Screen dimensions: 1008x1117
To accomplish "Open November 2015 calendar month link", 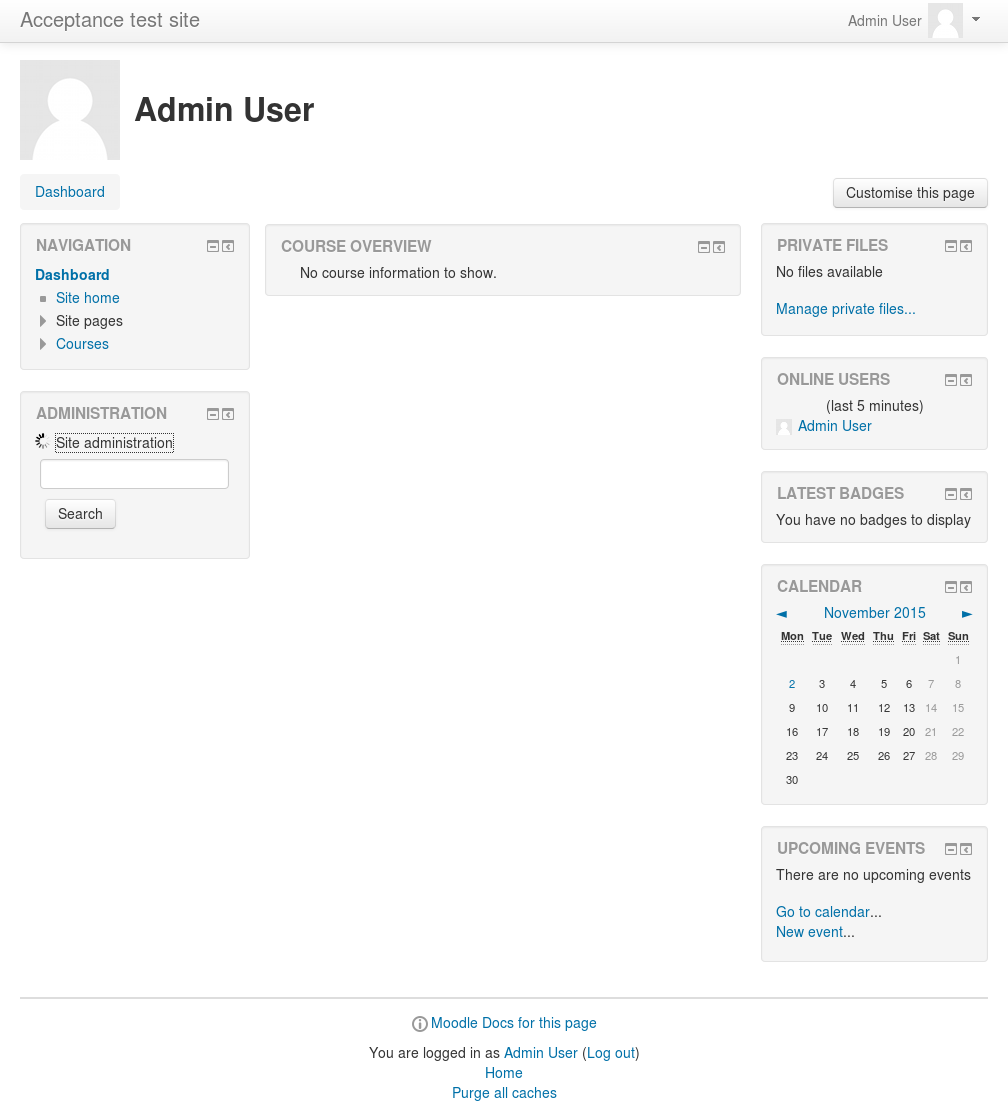I will click(x=874, y=613).
